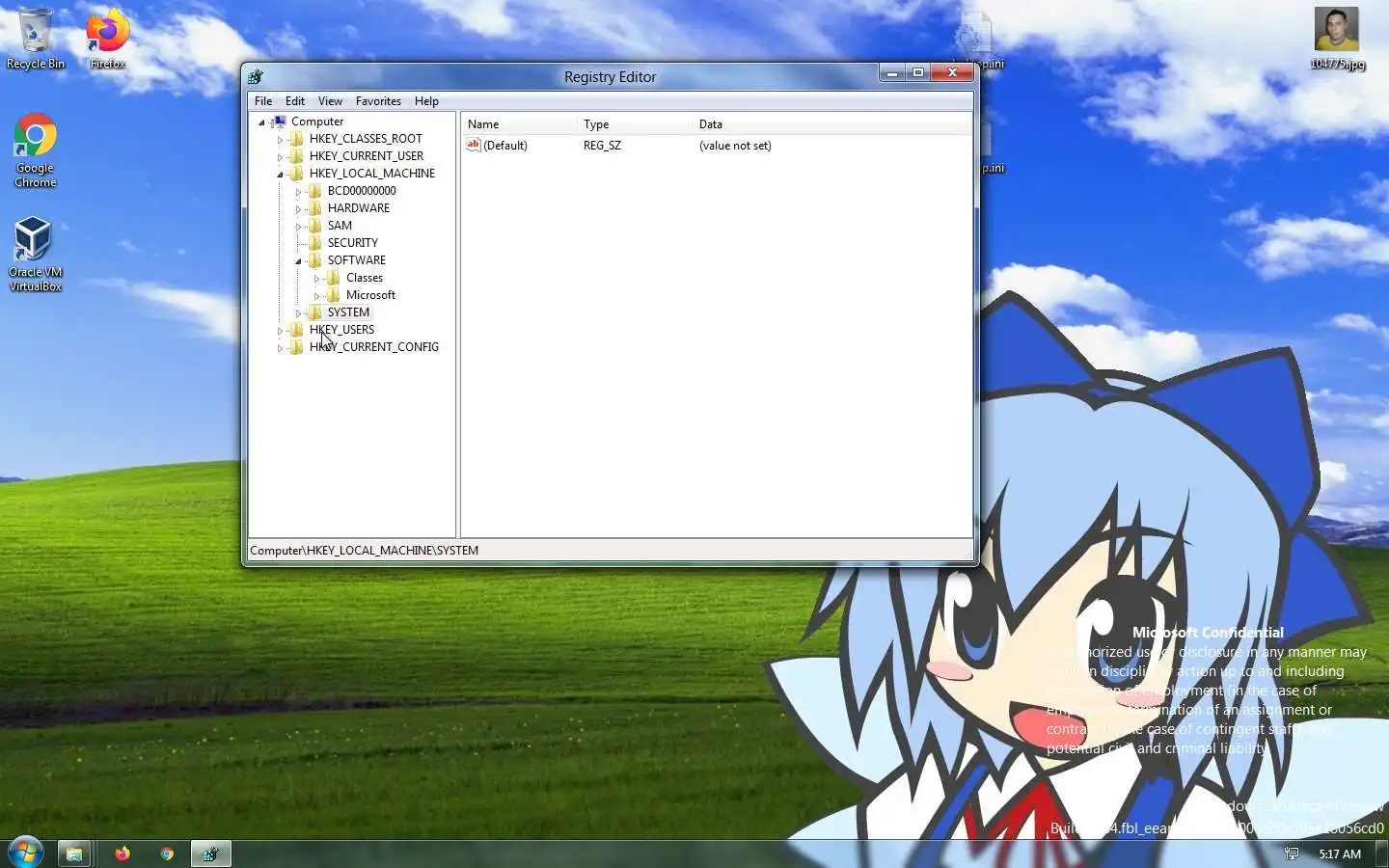Expand the HKEY_CLASSES_ROOT key
This screenshot has width=1389, height=868.
[x=280, y=140]
